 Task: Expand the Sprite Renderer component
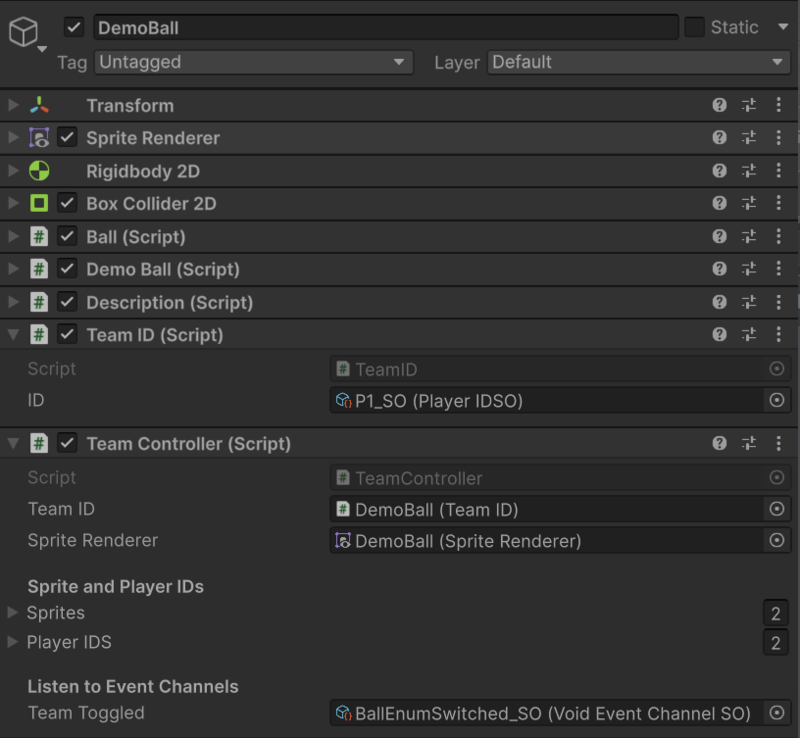click(13, 137)
